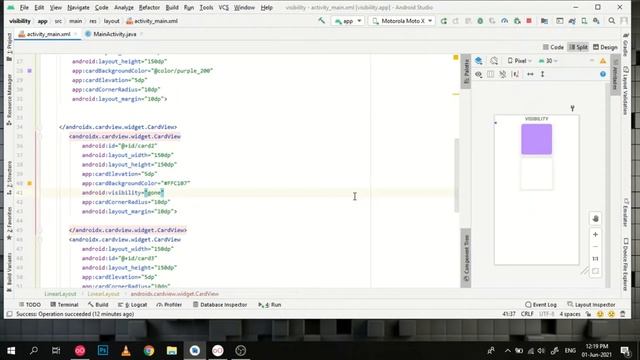
Task: Click the read-only lock icon in status bar
Action: click(x=588, y=314)
